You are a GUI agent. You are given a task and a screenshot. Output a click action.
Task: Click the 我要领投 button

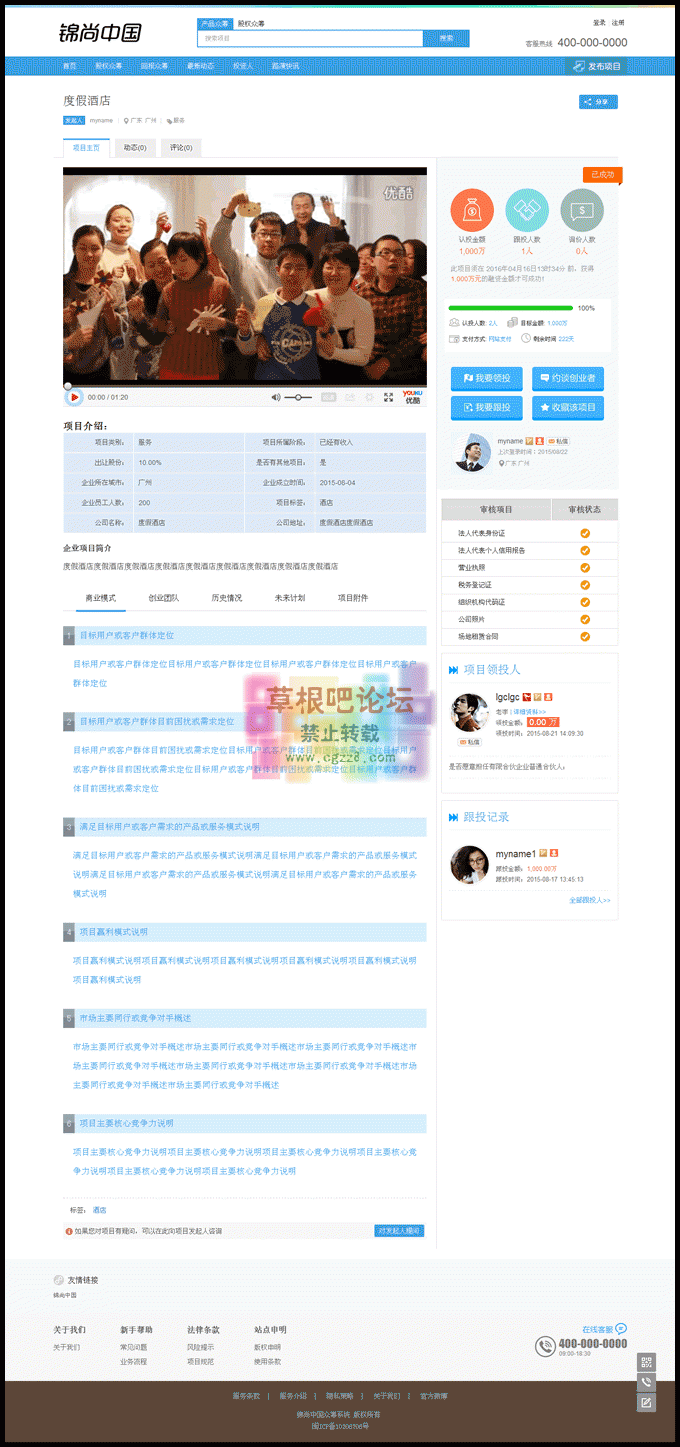[487, 378]
